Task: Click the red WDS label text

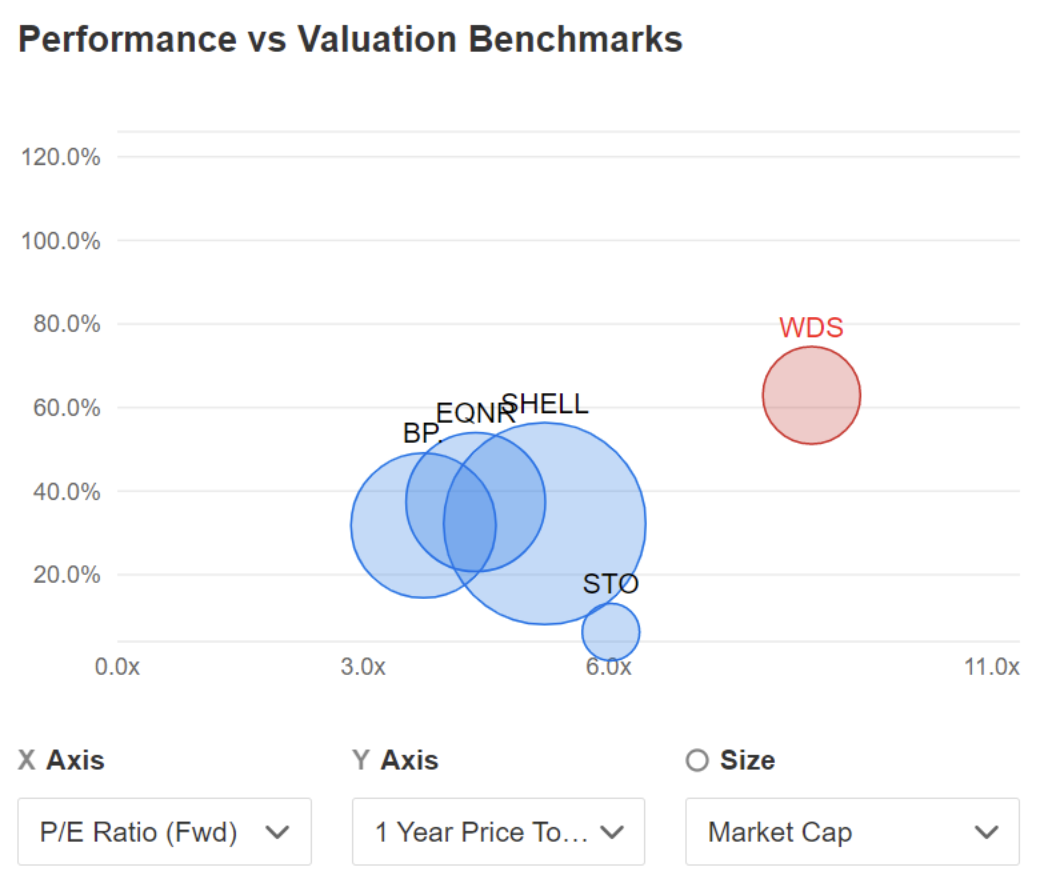Action: (811, 328)
